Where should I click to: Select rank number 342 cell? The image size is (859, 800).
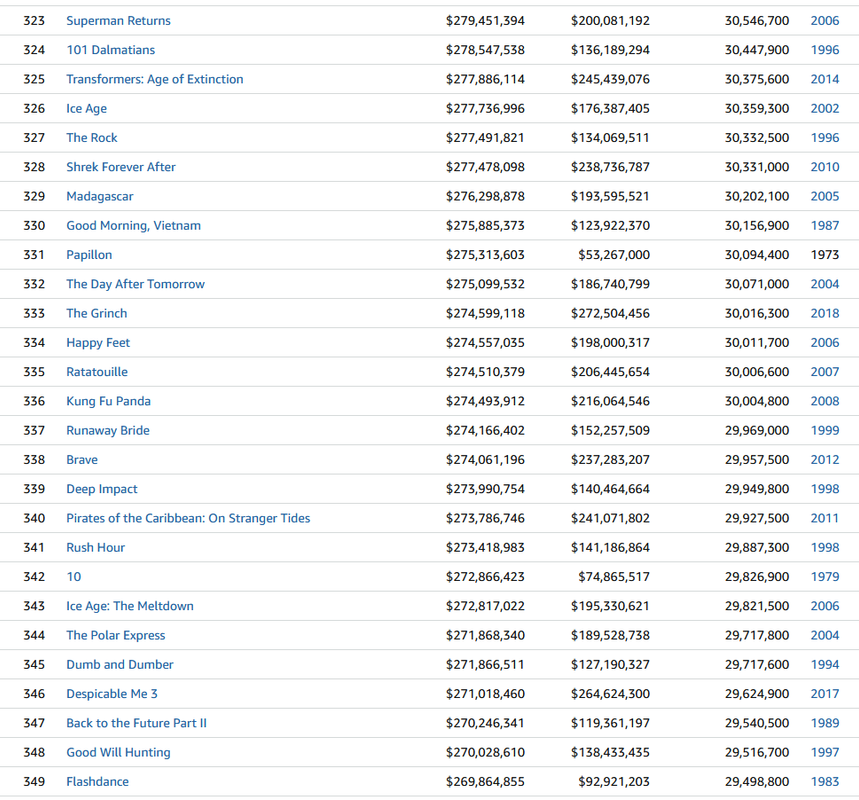click(34, 577)
